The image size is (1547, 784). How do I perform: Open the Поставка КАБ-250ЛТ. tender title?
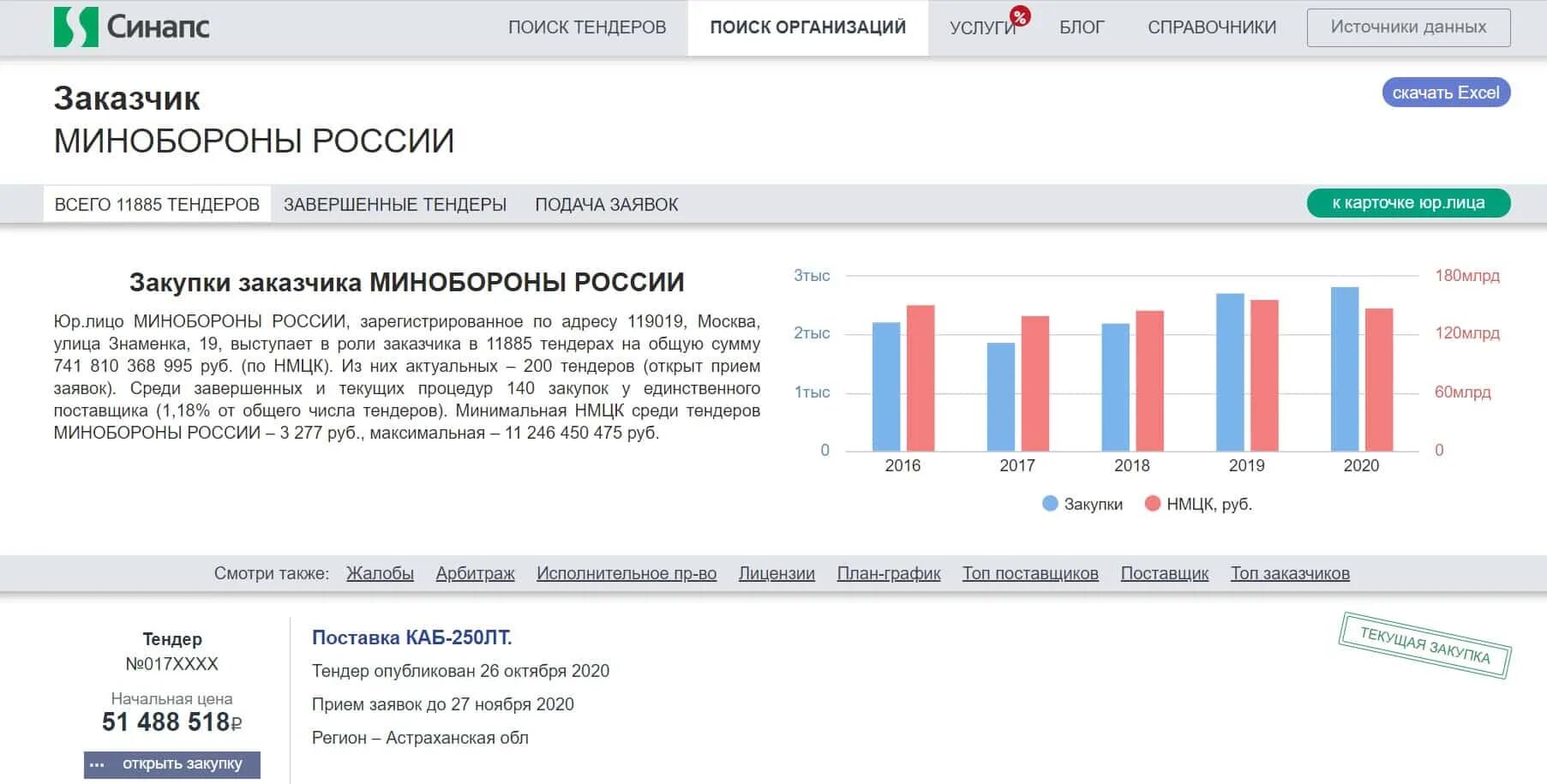411,637
